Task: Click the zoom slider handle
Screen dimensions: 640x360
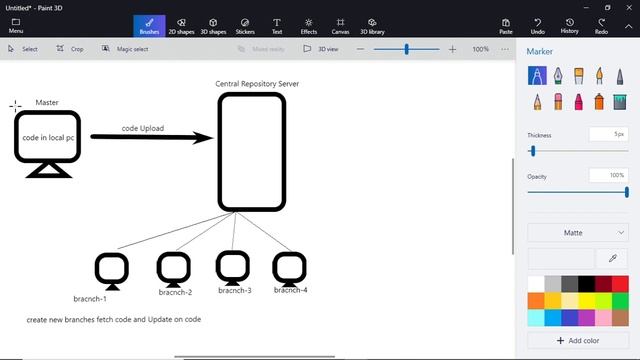Action: pos(407,49)
